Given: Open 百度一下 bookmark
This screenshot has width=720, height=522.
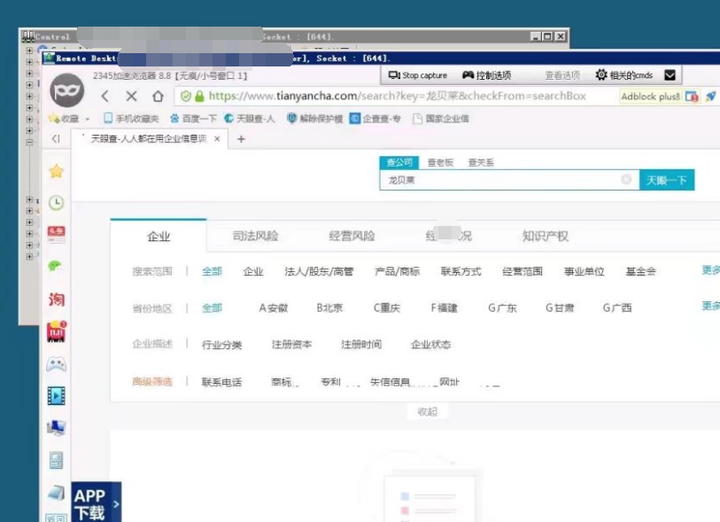Looking at the screenshot, I should [x=193, y=118].
